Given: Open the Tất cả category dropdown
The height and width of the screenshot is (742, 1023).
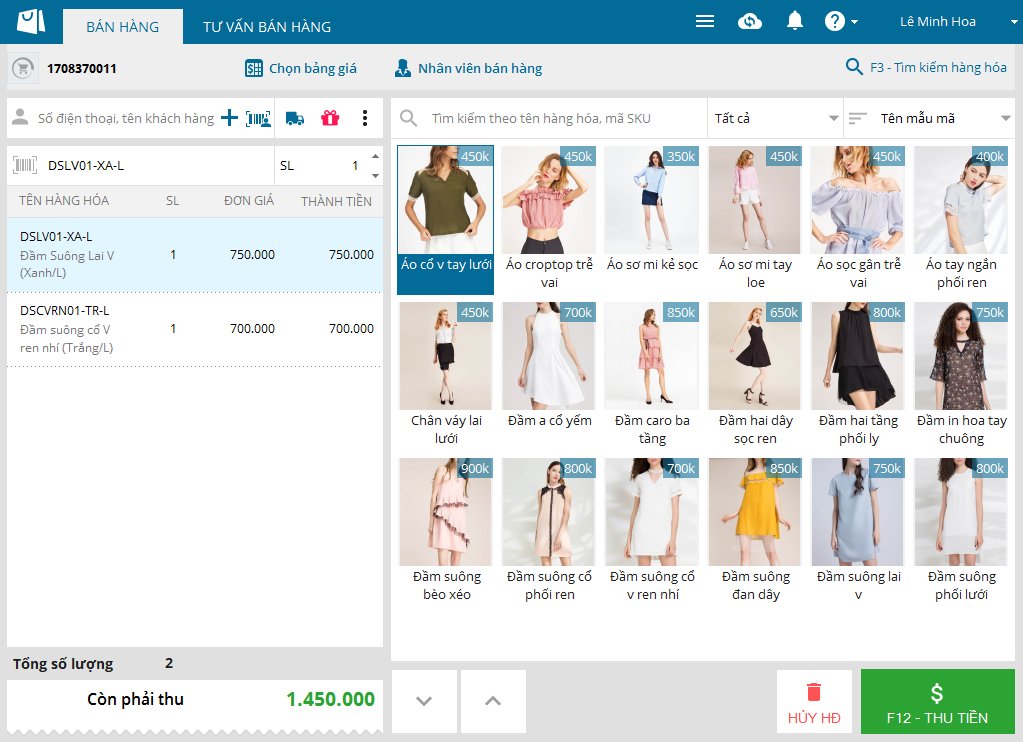Looking at the screenshot, I should 775,118.
